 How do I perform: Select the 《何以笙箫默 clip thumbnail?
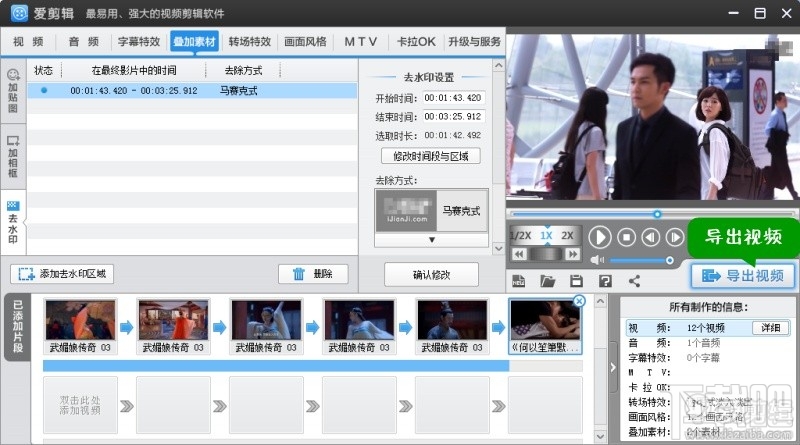[x=545, y=327]
